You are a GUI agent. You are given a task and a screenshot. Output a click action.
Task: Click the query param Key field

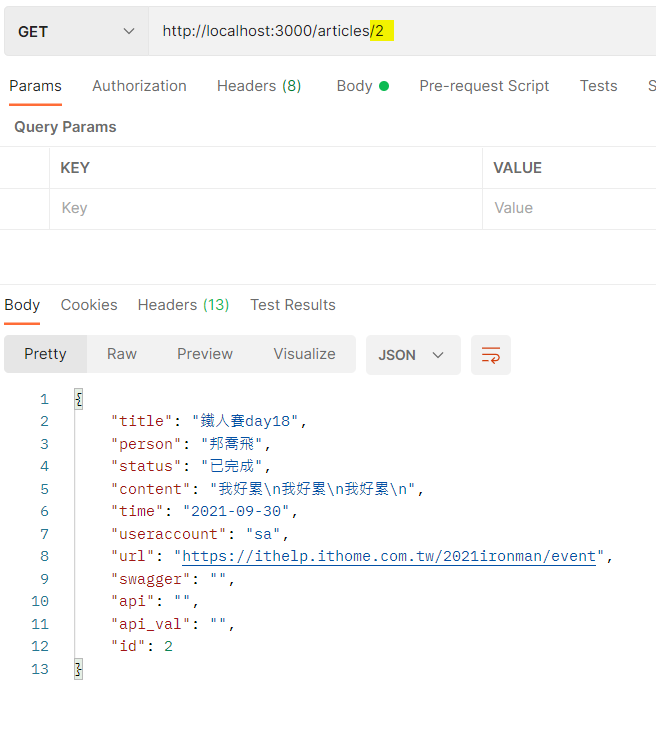(x=265, y=208)
